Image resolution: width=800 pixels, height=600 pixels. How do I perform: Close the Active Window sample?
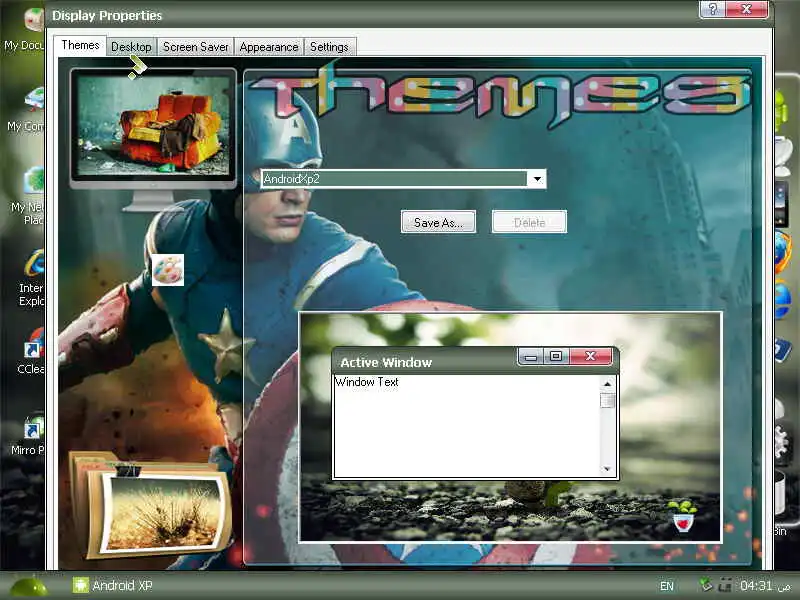(x=590, y=357)
